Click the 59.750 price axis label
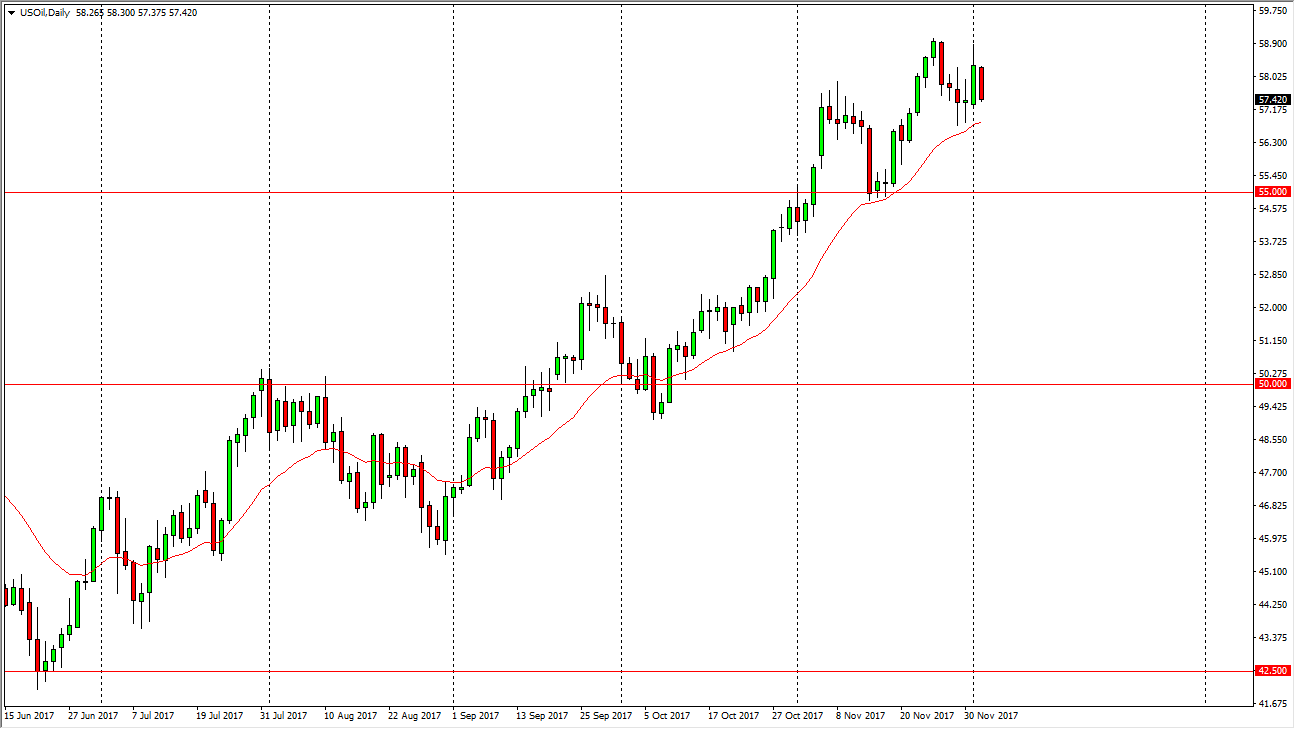Screen dimensions: 1295x729 (1272, 11)
